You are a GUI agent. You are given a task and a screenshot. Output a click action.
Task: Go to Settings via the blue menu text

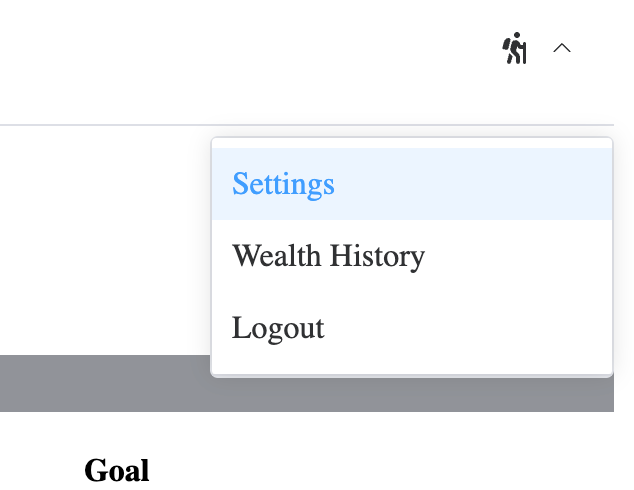(283, 184)
